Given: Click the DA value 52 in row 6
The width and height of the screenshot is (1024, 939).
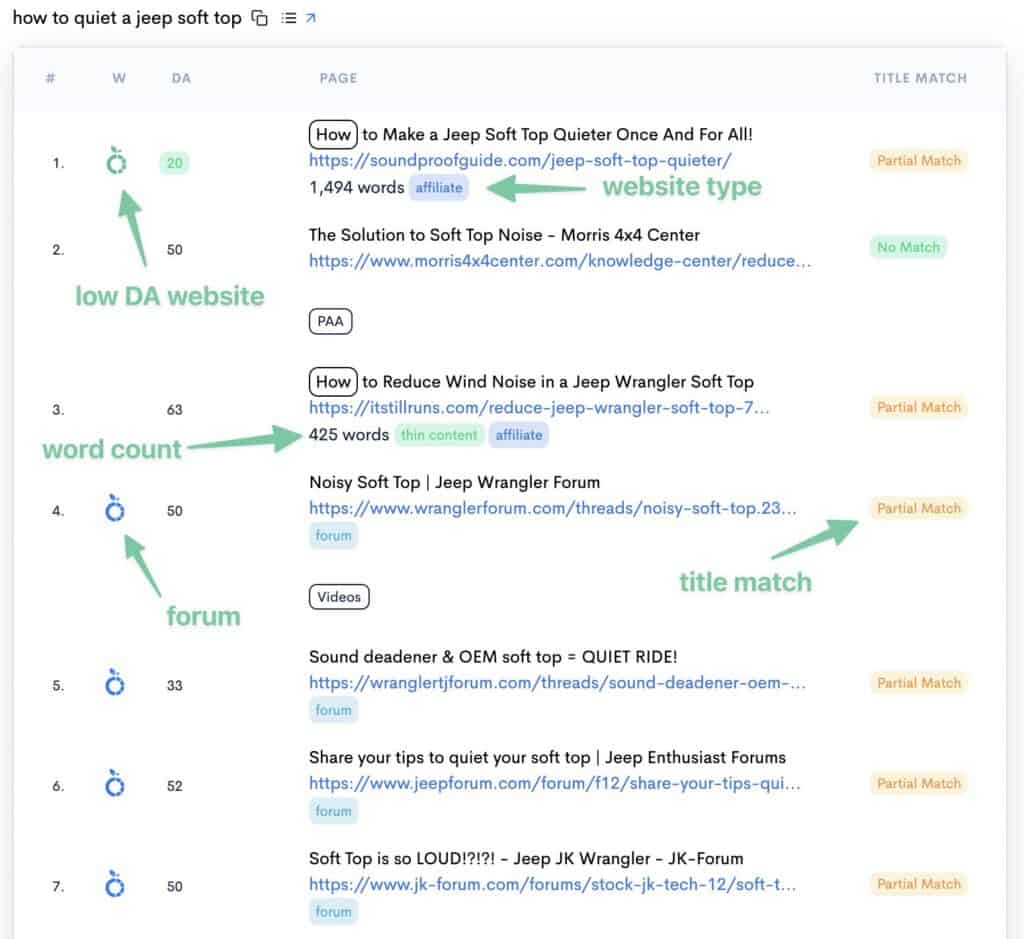Looking at the screenshot, I should 174,786.
